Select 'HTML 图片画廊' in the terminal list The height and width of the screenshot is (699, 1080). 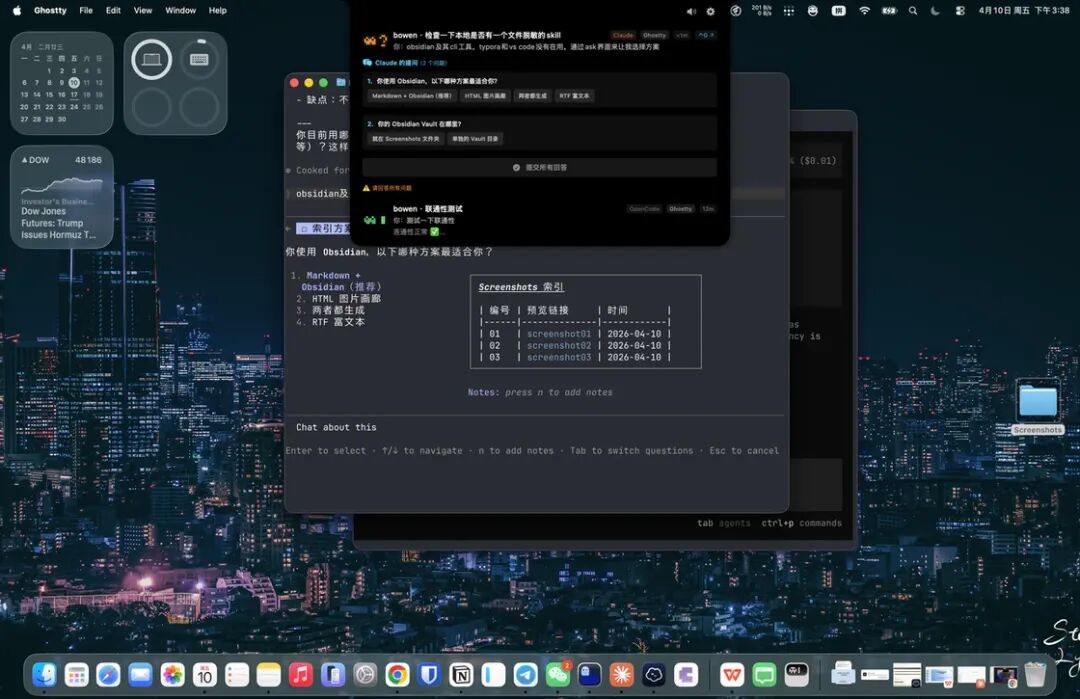click(x=346, y=299)
